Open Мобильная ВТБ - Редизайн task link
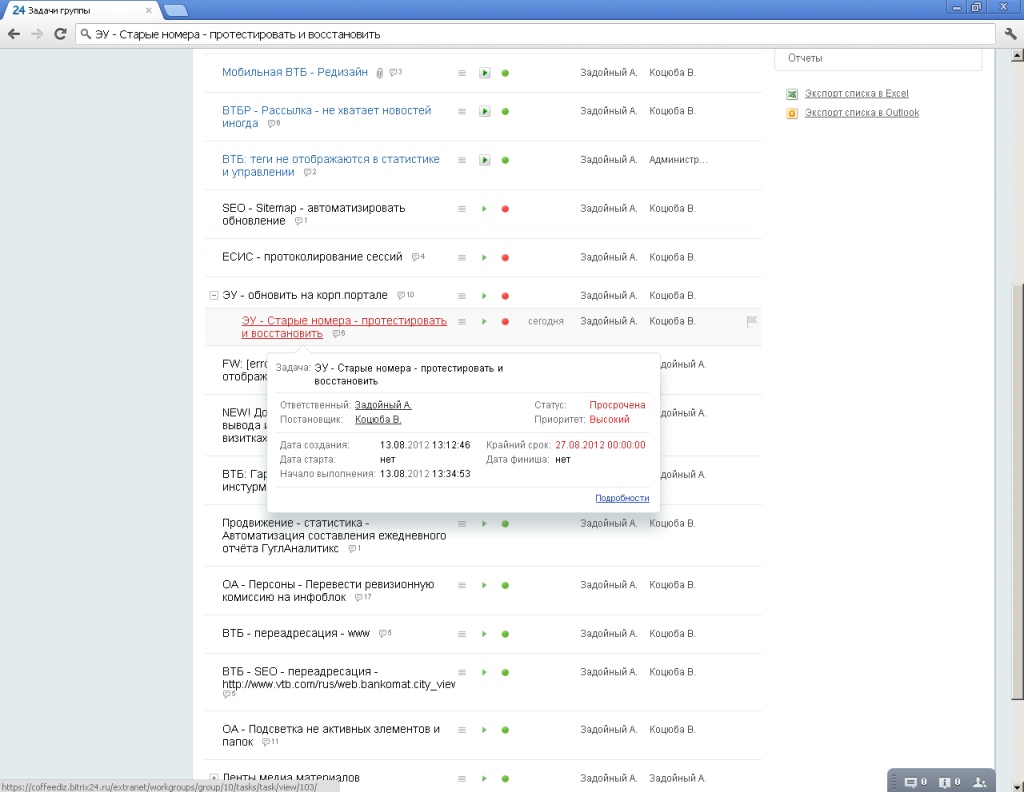This screenshot has width=1024, height=792. coord(295,72)
